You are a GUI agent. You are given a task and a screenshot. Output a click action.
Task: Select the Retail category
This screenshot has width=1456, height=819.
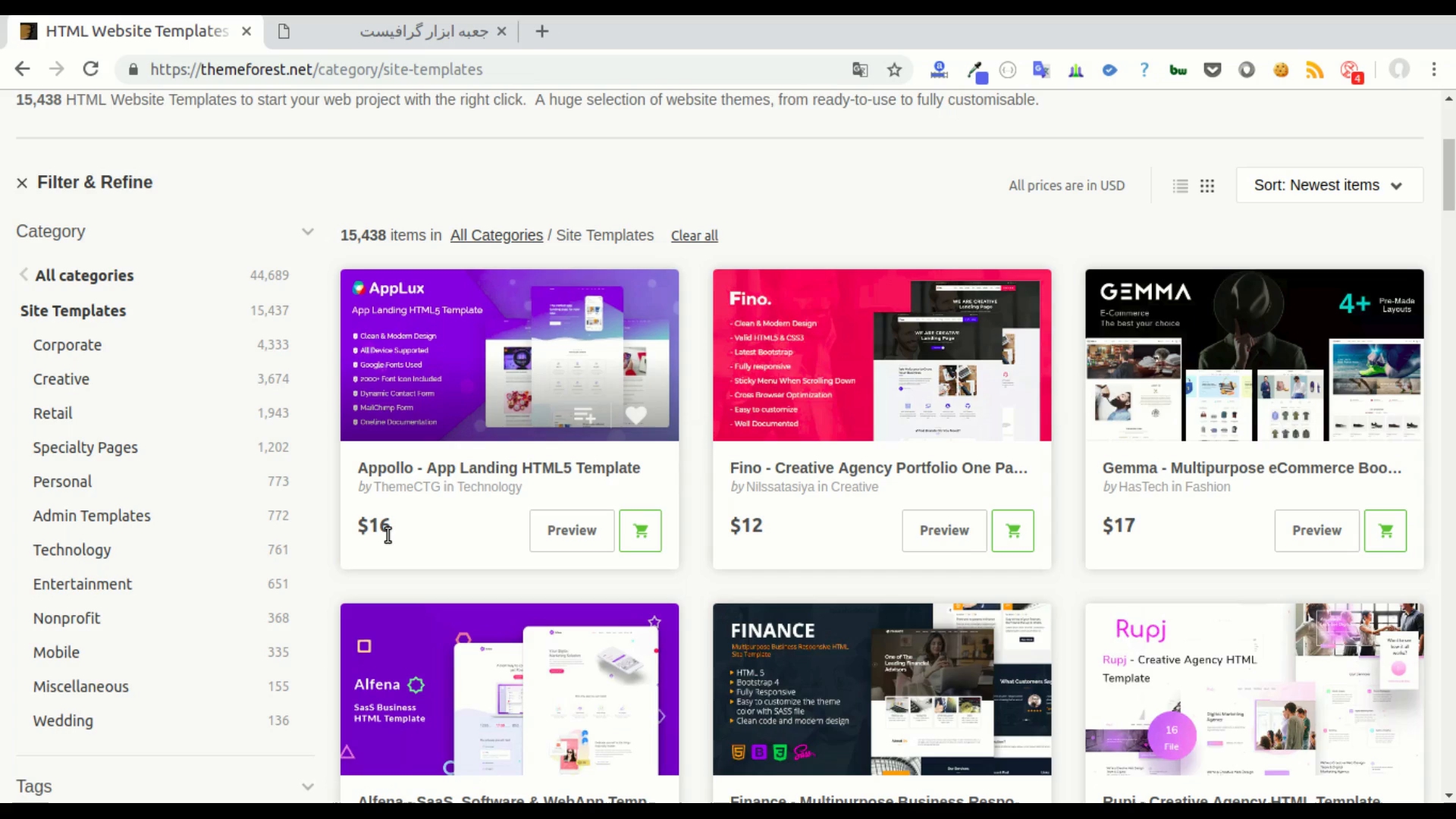point(52,413)
